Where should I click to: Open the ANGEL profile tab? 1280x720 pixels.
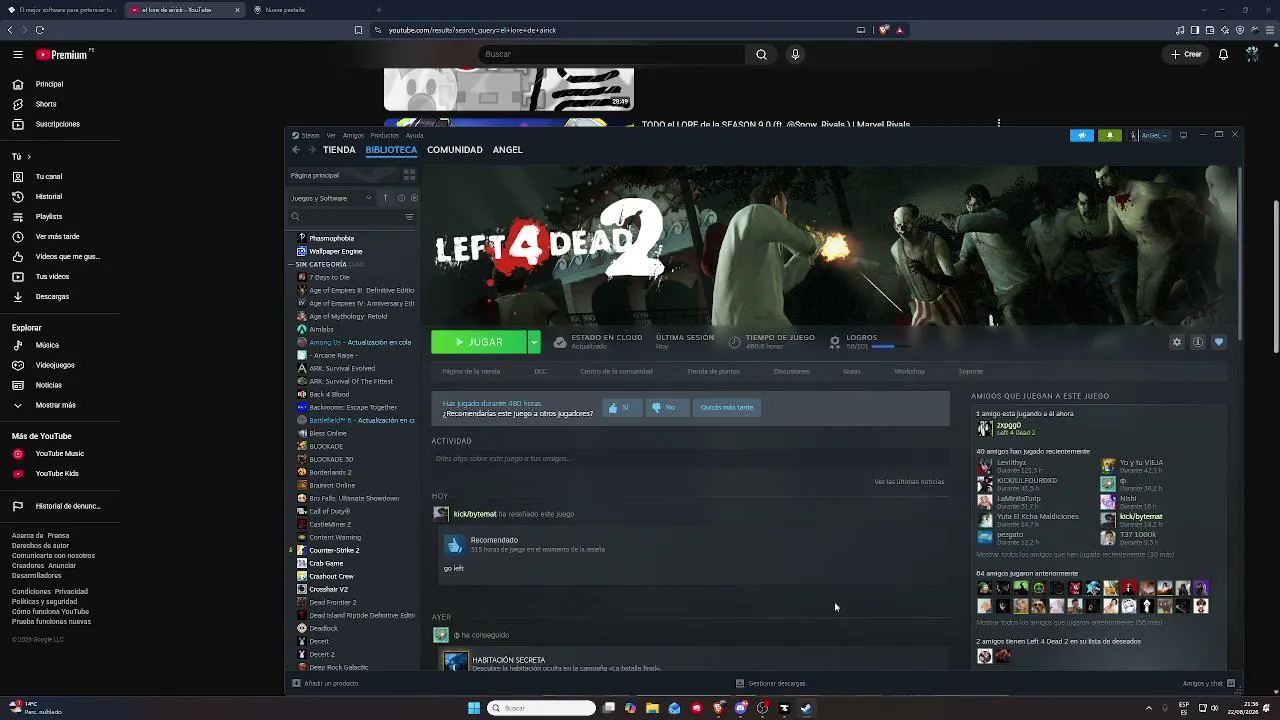pos(508,150)
